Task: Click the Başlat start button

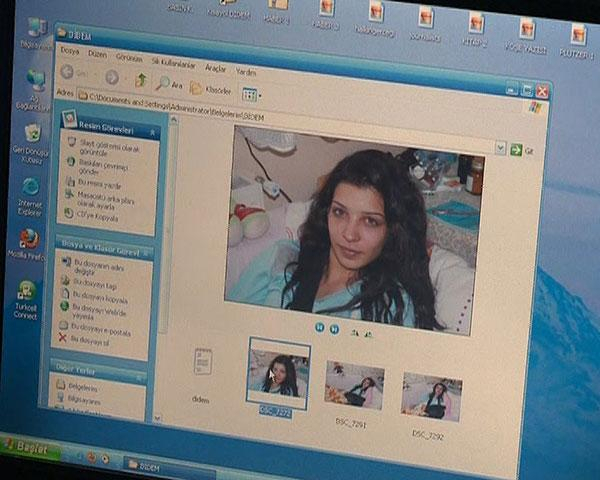Action: [x=30, y=447]
